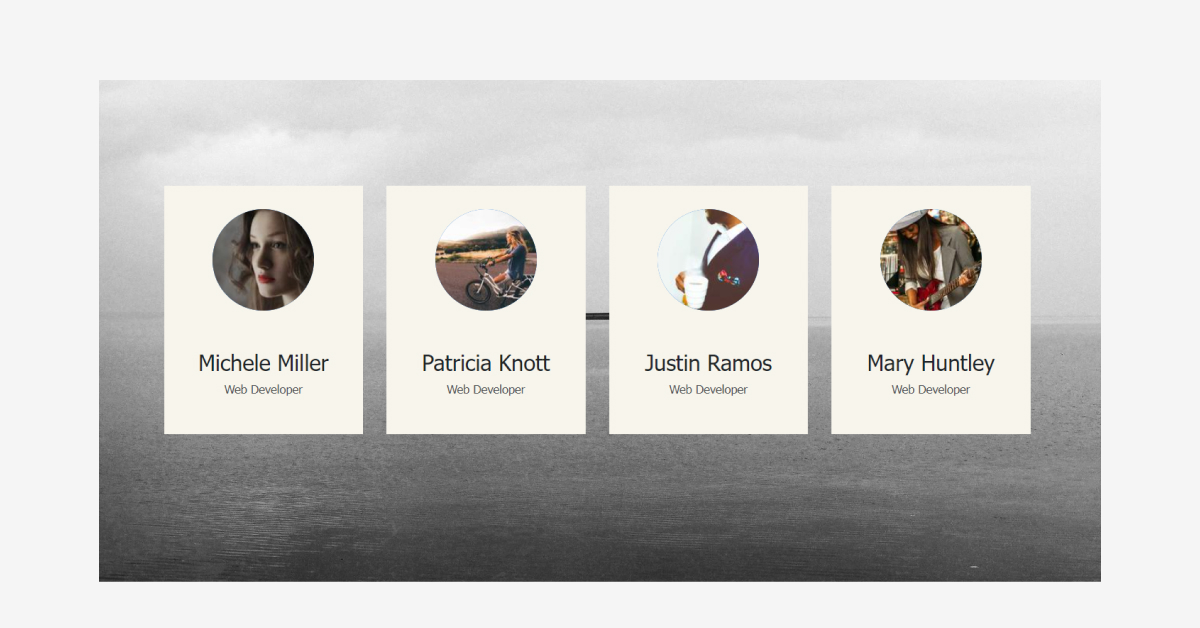Click the avatar of the man holding coffee
Viewport: 1200px width, 628px height.
(708, 260)
